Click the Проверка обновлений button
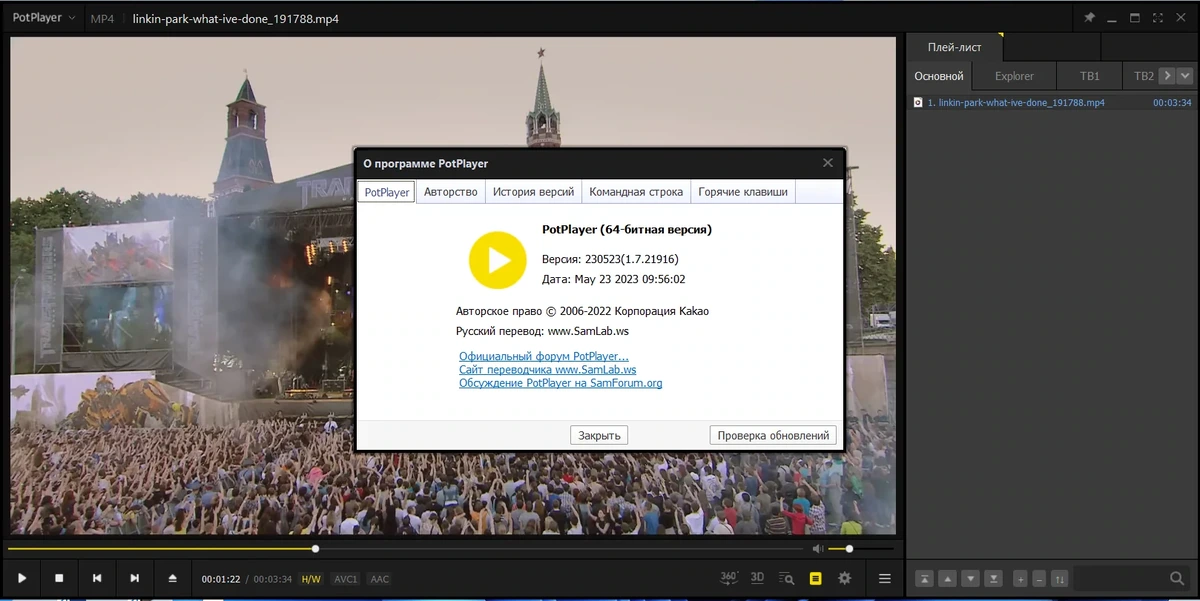The width and height of the screenshot is (1200, 601). point(773,435)
